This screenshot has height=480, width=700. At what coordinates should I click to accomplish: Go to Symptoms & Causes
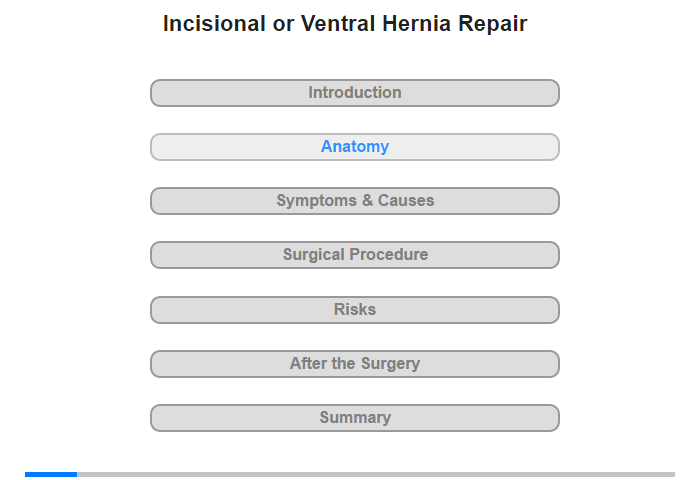click(x=355, y=201)
